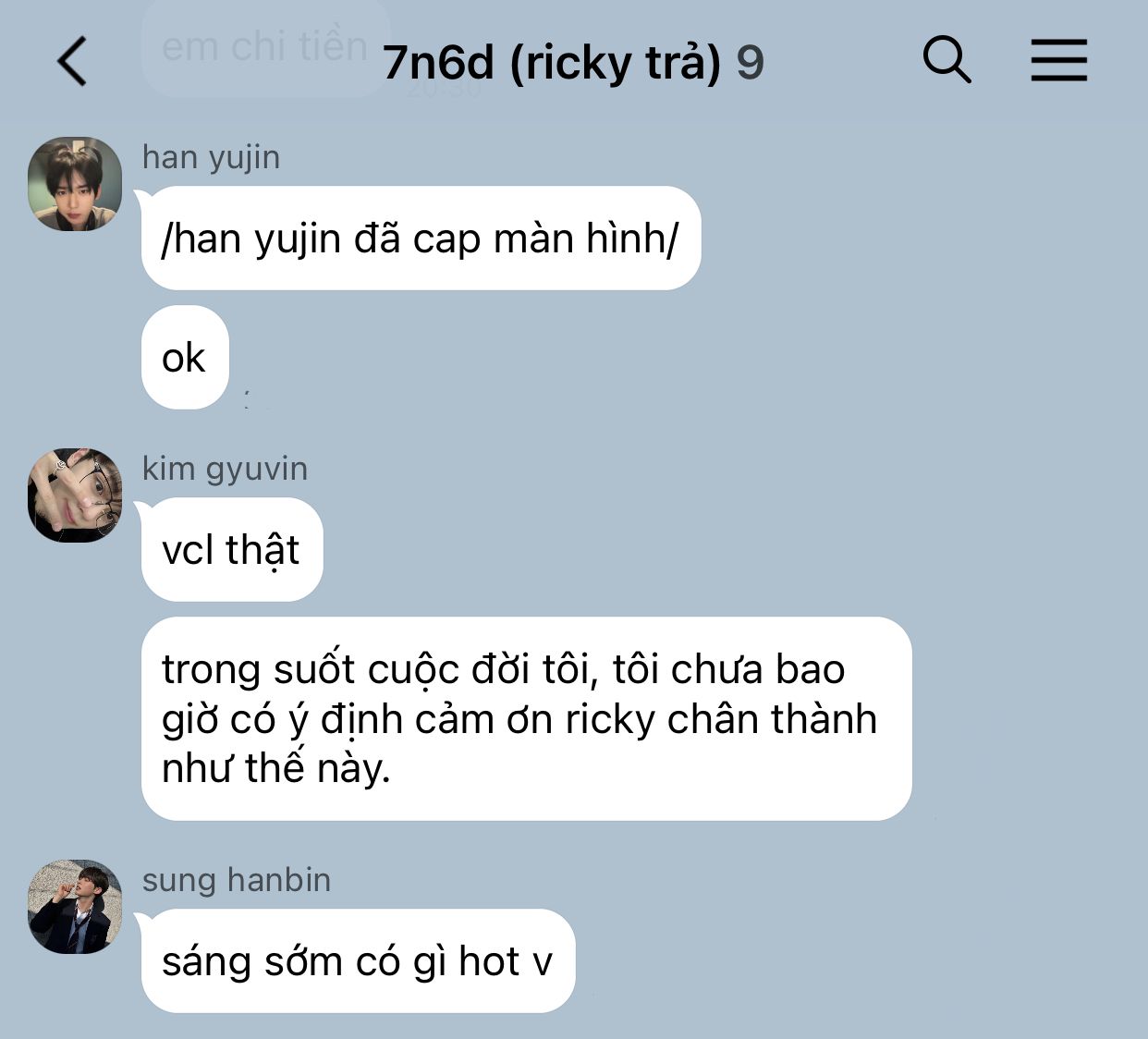Open the hamburger menu icon
This screenshot has width=1148, height=1039.
[1059, 61]
